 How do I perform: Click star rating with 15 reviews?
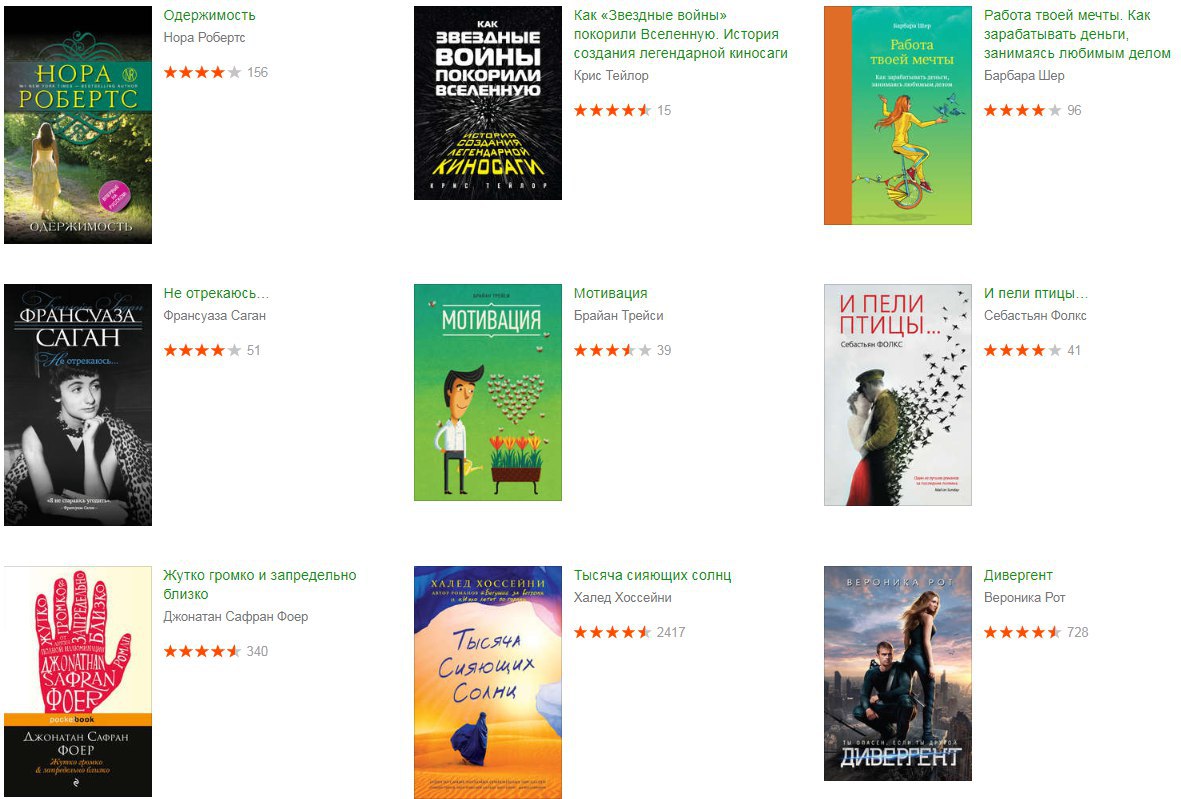[612, 110]
